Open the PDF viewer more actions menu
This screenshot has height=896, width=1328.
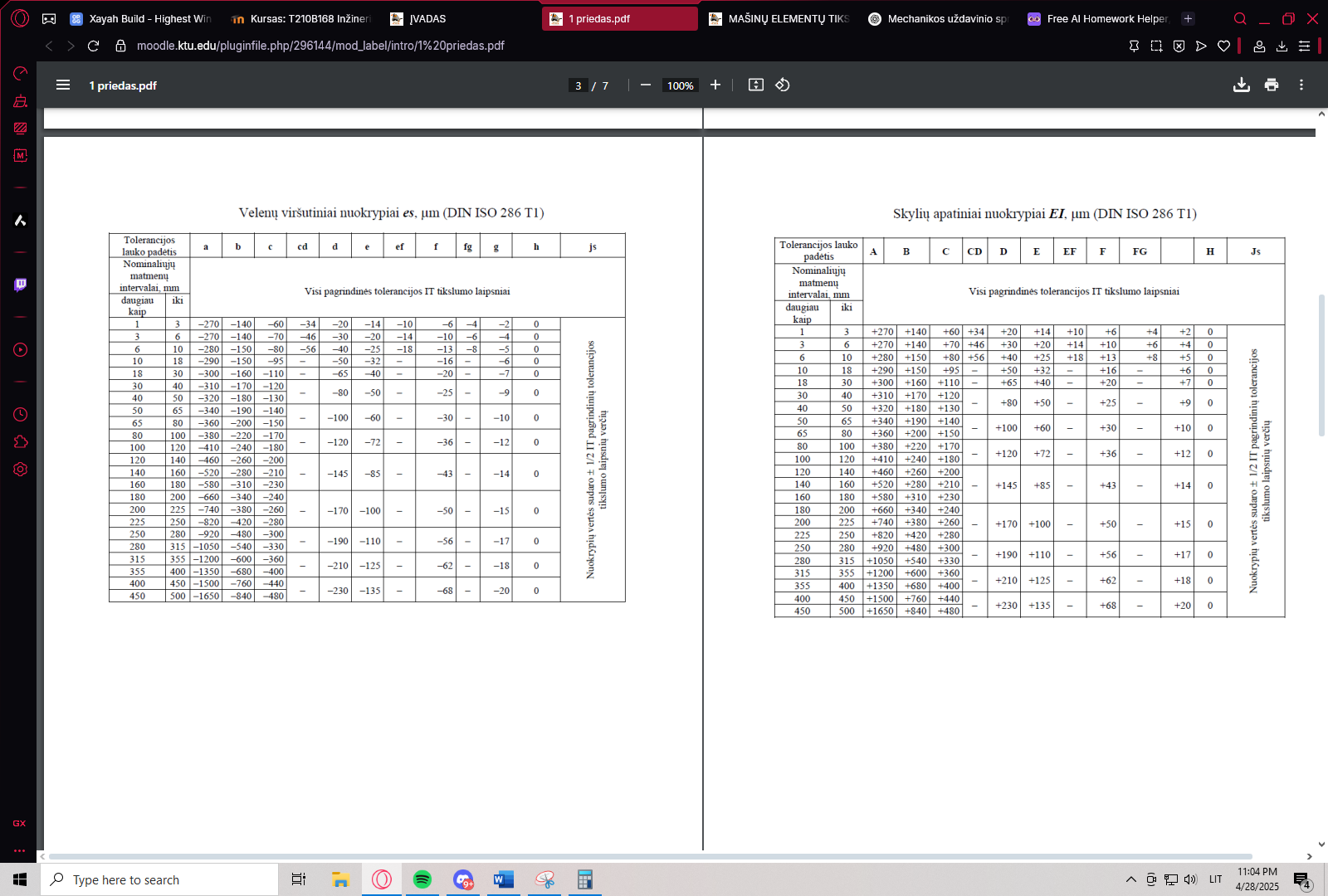(1301, 85)
